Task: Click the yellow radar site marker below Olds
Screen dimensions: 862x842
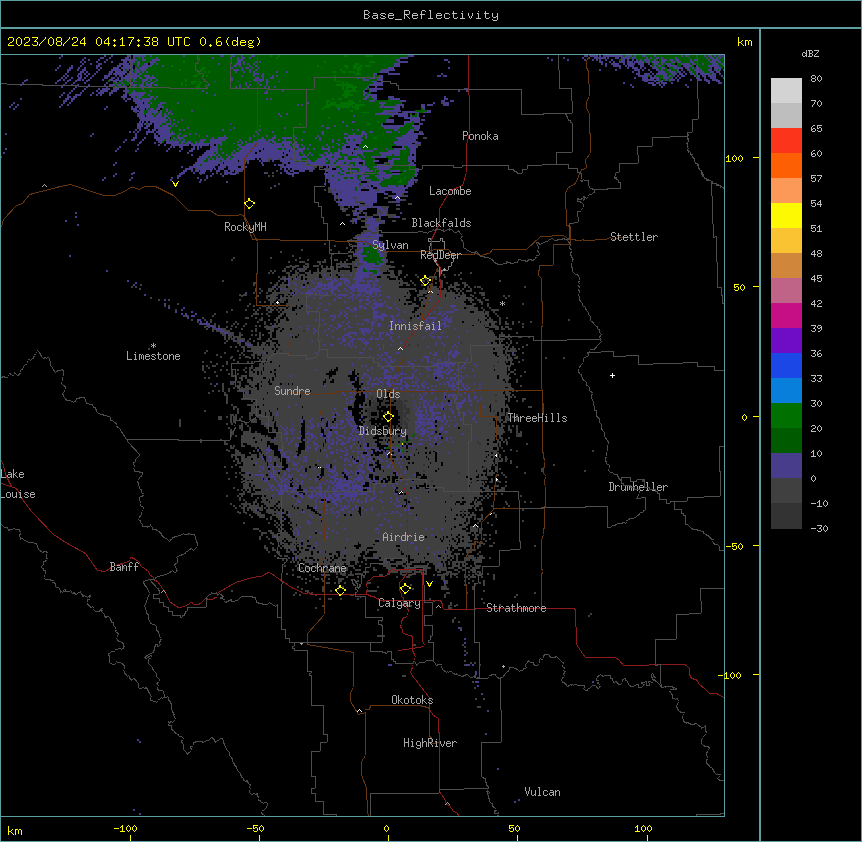Action: point(388,416)
